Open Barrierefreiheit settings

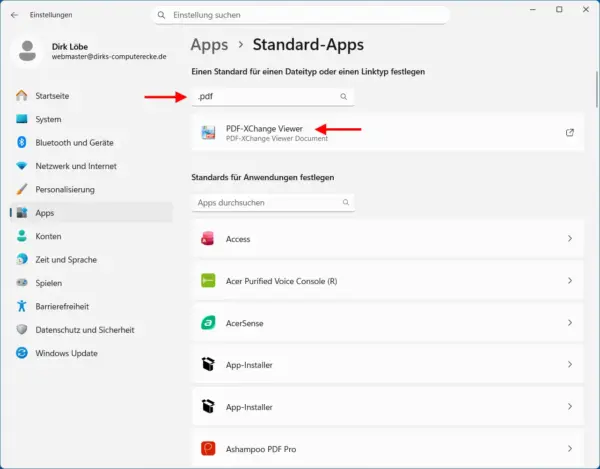coord(92,306)
